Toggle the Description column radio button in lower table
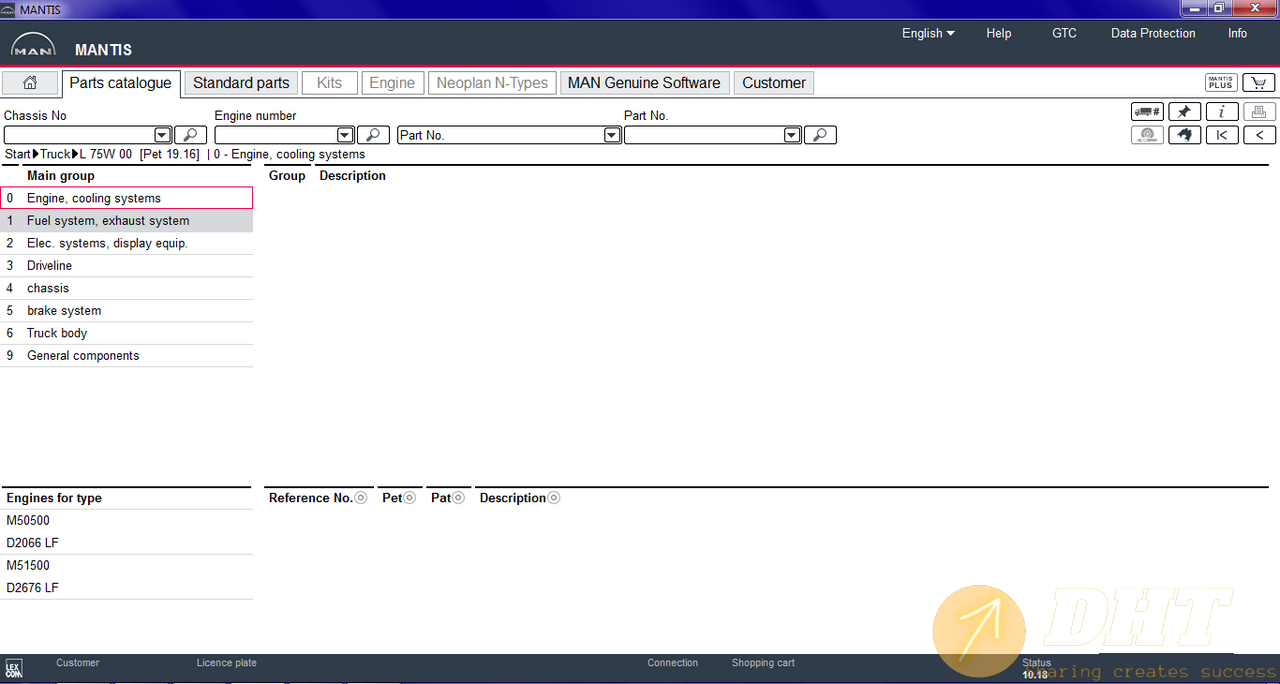Image resolution: width=1280 pixels, height=684 pixels. point(554,498)
